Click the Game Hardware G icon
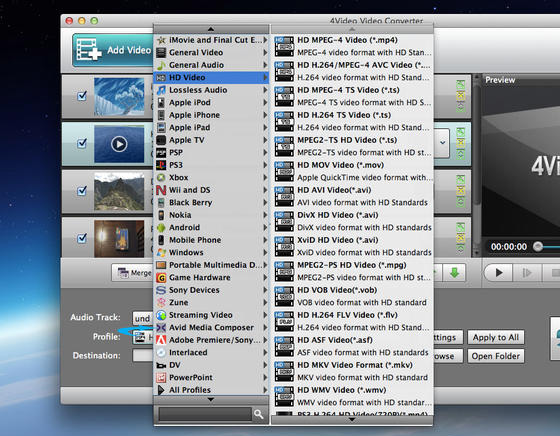The height and width of the screenshot is (436, 560). (x=161, y=277)
